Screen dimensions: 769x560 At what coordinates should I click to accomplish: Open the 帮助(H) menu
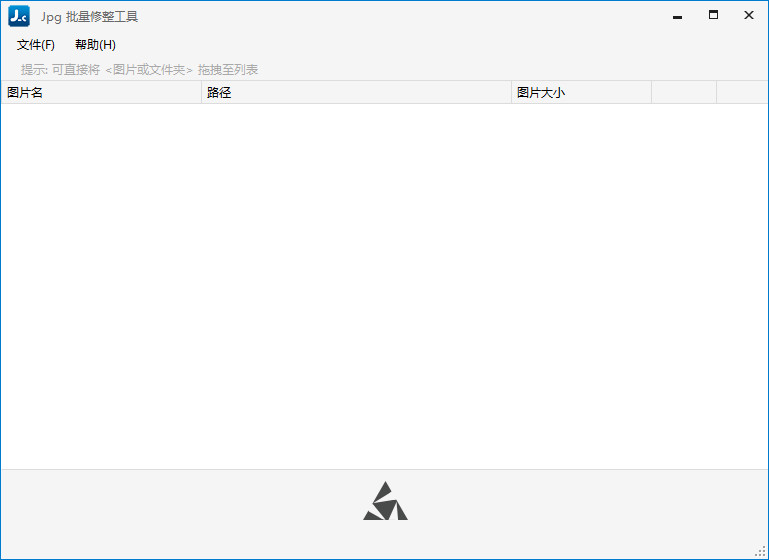coord(95,45)
